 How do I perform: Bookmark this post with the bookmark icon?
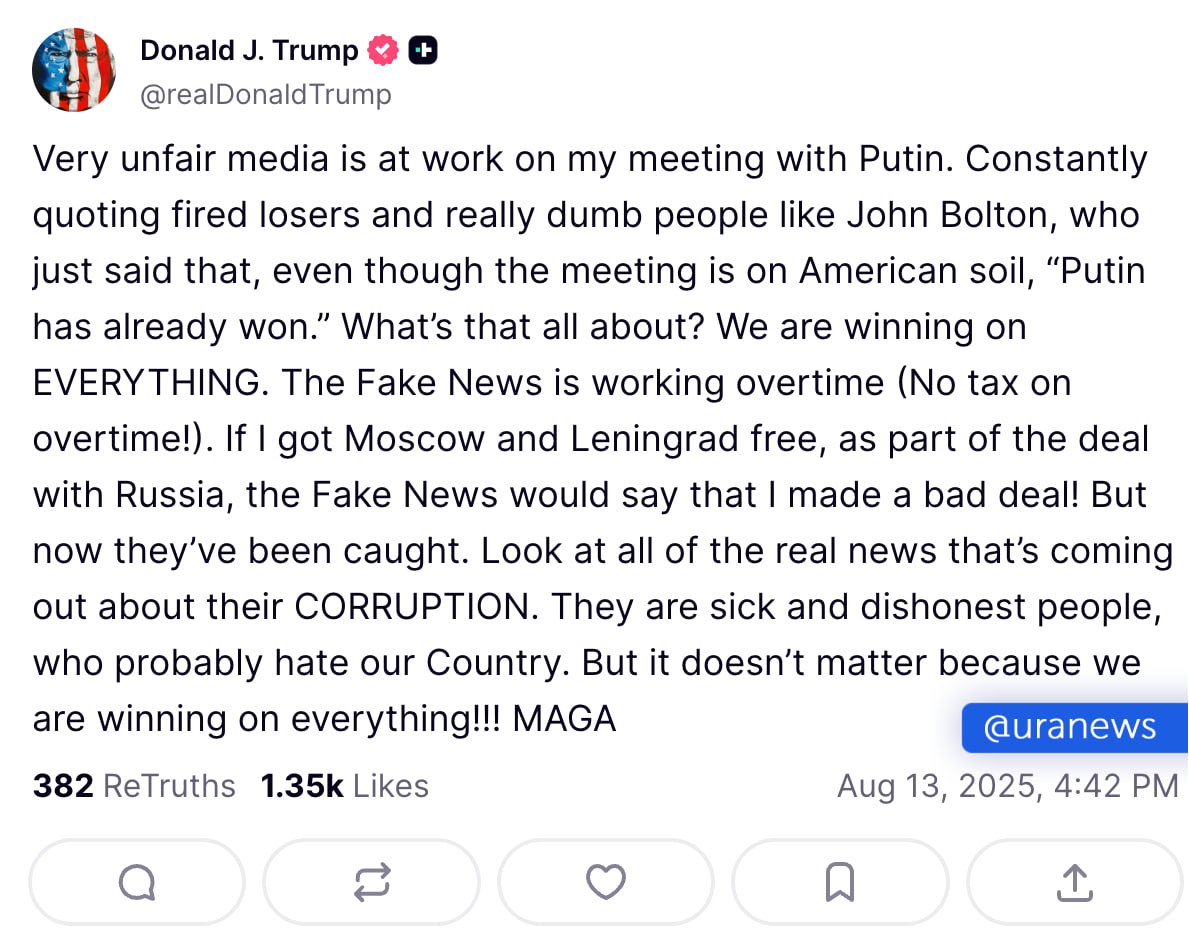pos(840,883)
